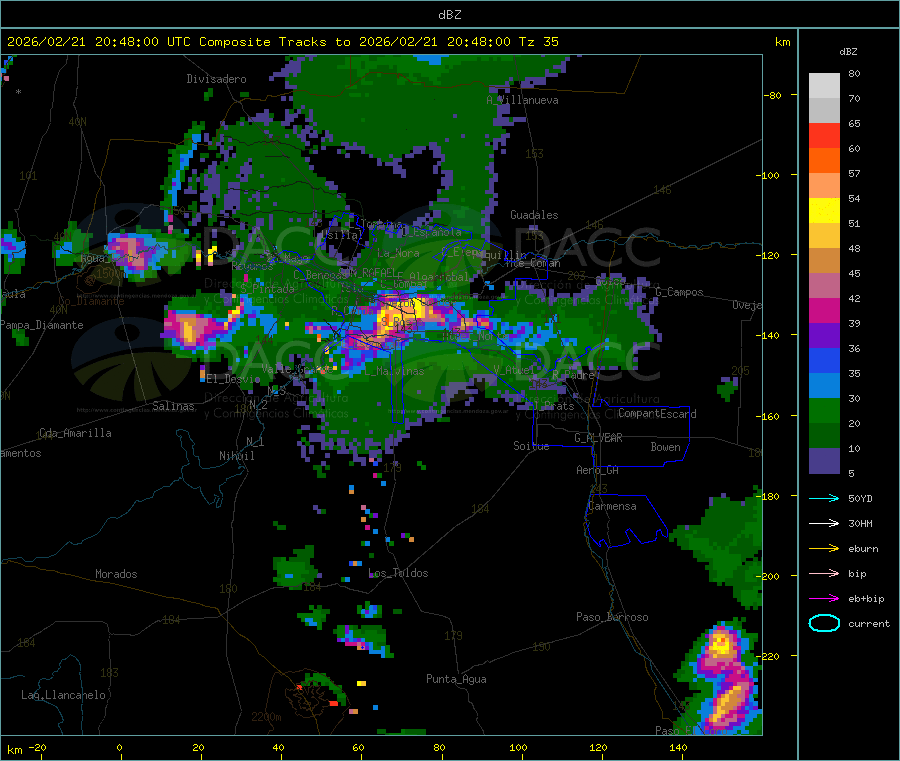The image size is (900, 761).
Task: Click the yellow UTC Composite Tracks timestamp
Action: [283, 42]
